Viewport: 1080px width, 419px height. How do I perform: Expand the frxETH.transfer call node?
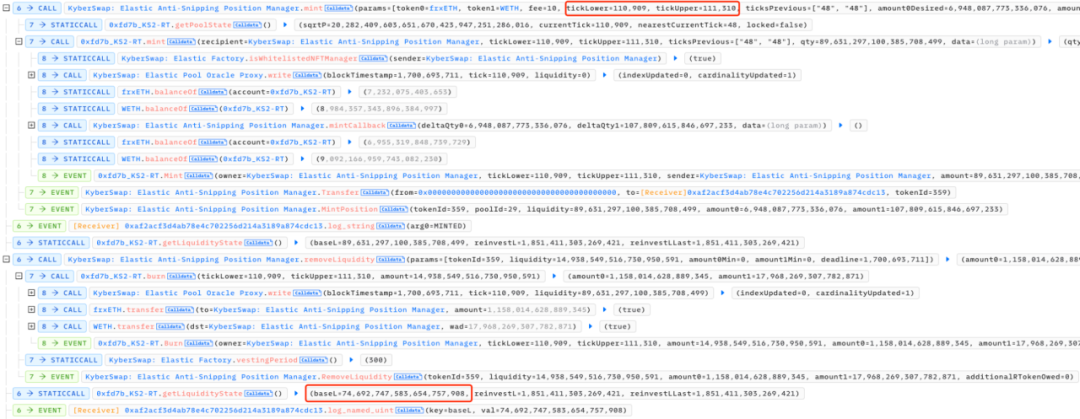(x=31, y=309)
